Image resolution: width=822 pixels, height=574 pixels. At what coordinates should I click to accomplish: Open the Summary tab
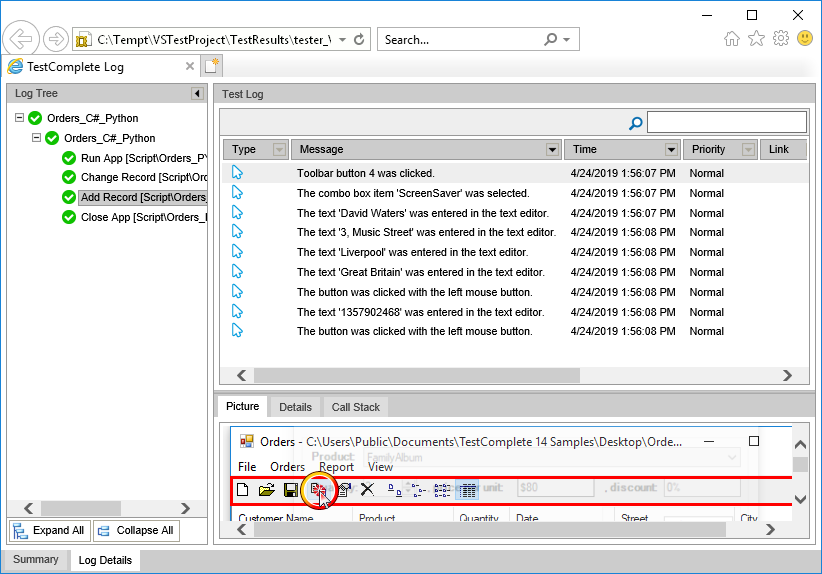(x=36, y=559)
